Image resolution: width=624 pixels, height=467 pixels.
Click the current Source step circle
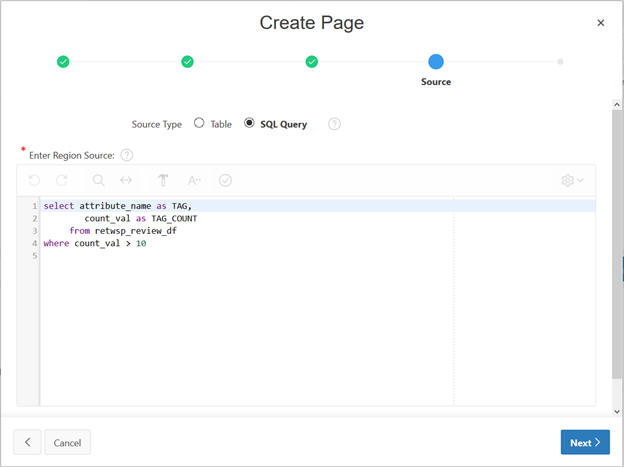[436, 62]
